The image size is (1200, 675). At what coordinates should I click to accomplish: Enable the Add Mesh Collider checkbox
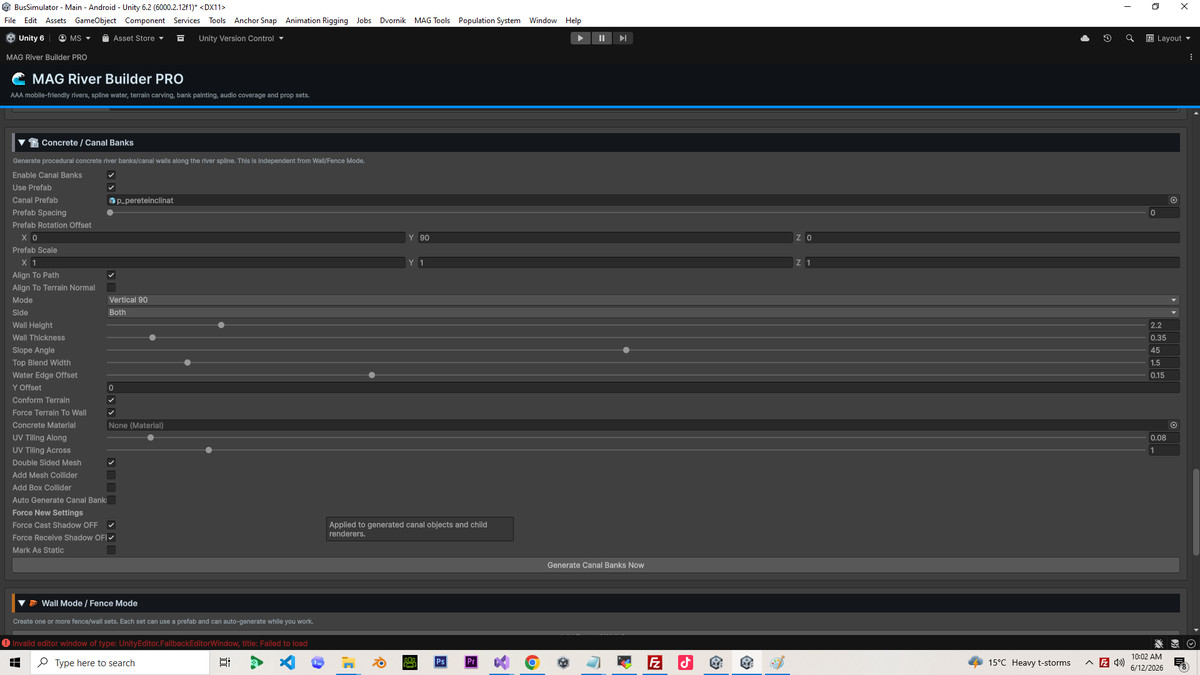pos(111,475)
